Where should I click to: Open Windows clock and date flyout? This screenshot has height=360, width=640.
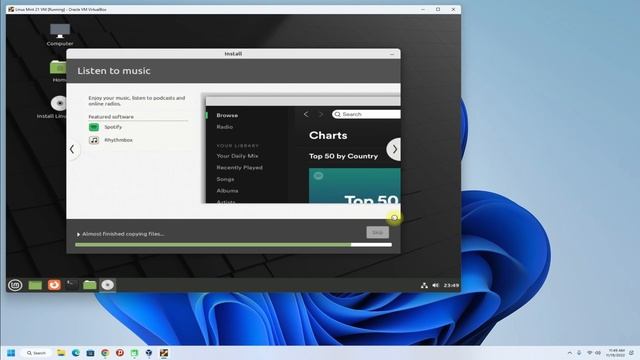point(616,353)
